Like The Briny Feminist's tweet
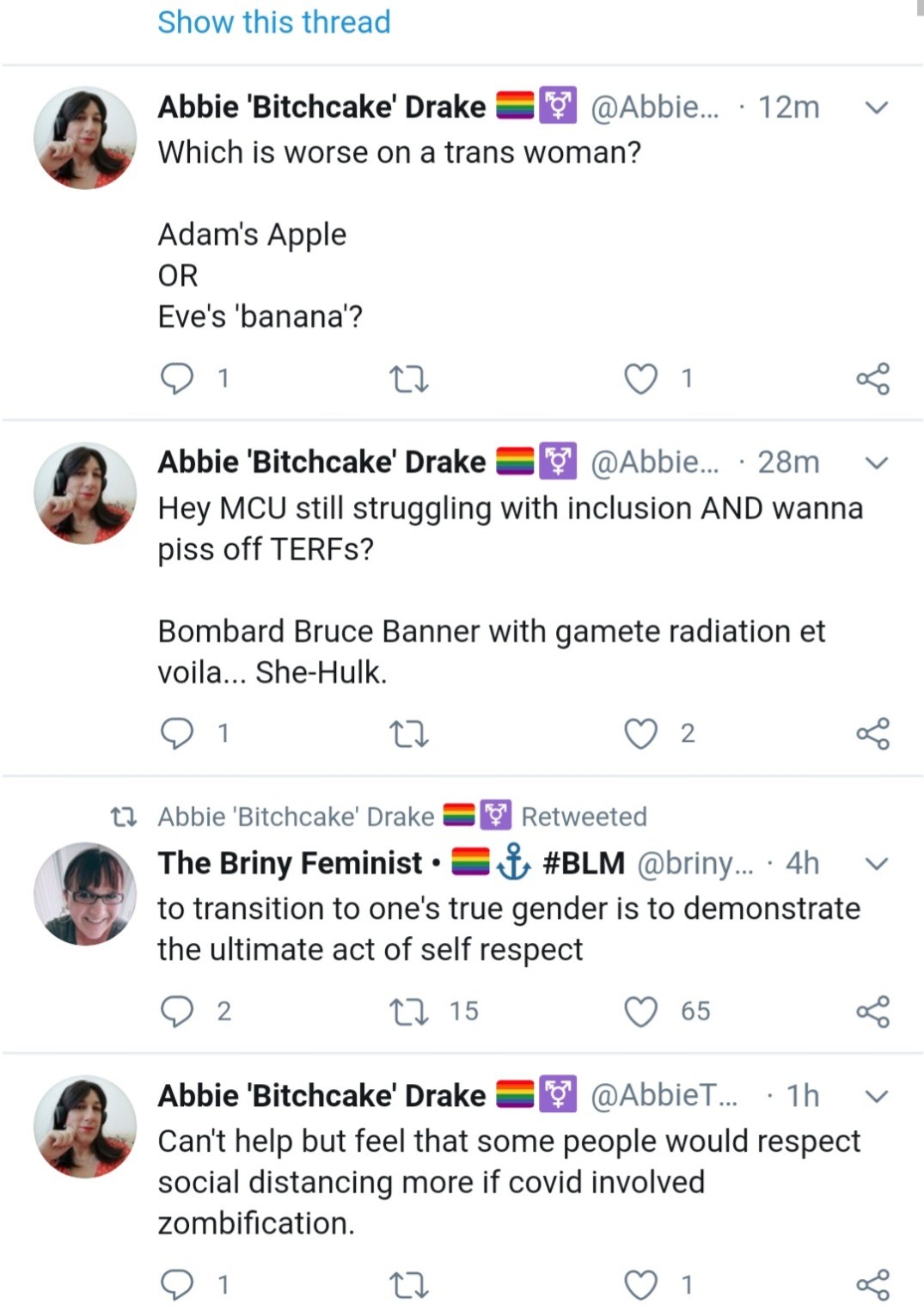Viewport: 924px width, 1310px height. (x=640, y=1011)
